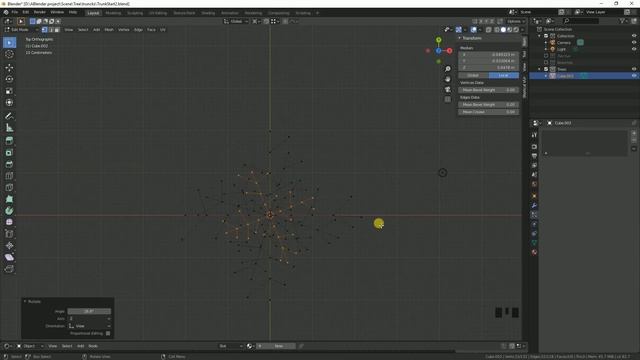Activate the Move tool
The height and width of the screenshot is (360, 640).
tap(9, 67)
